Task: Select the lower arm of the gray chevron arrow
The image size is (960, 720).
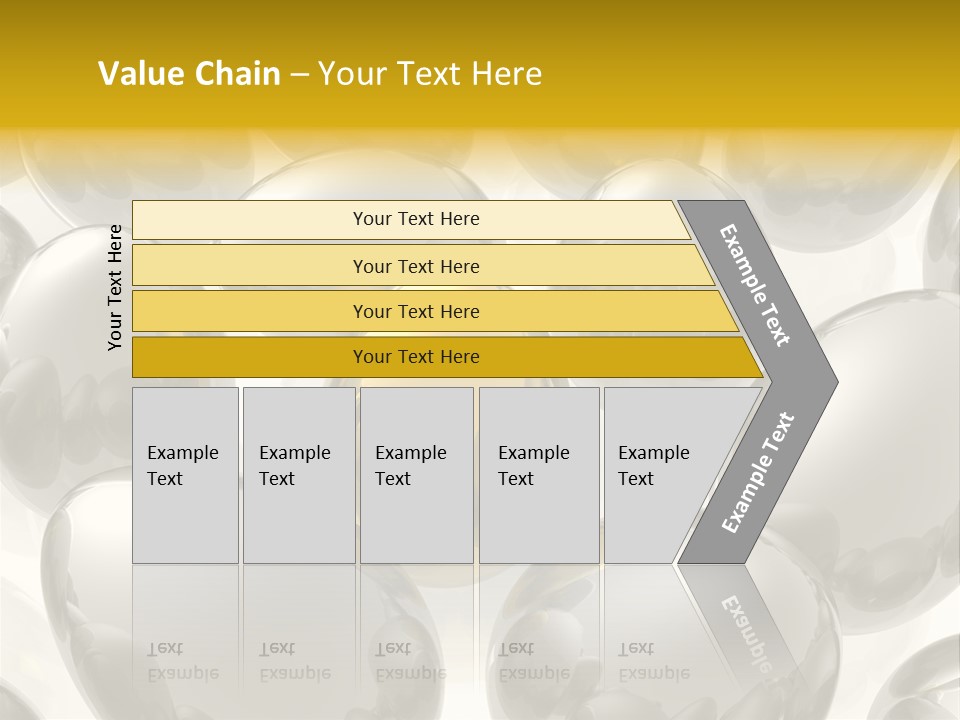Action: [x=758, y=473]
